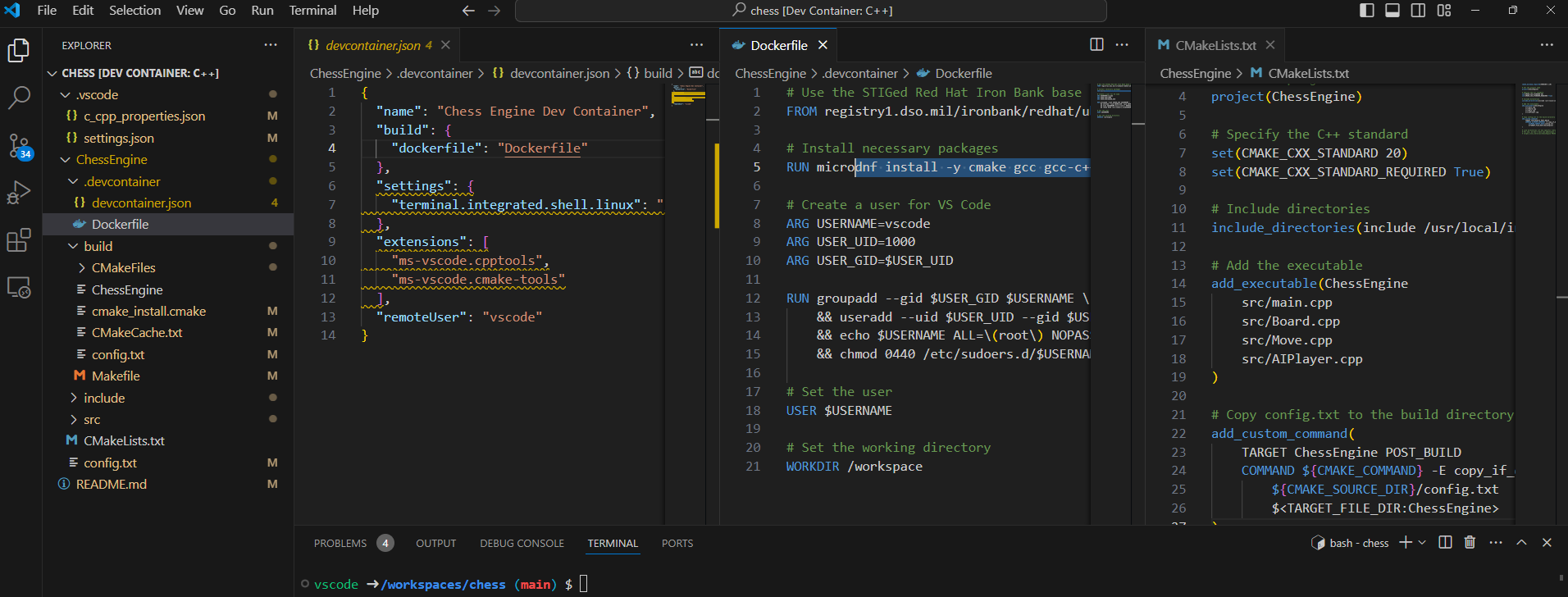
Task: Open the Run and Debug view
Action: tap(19, 194)
